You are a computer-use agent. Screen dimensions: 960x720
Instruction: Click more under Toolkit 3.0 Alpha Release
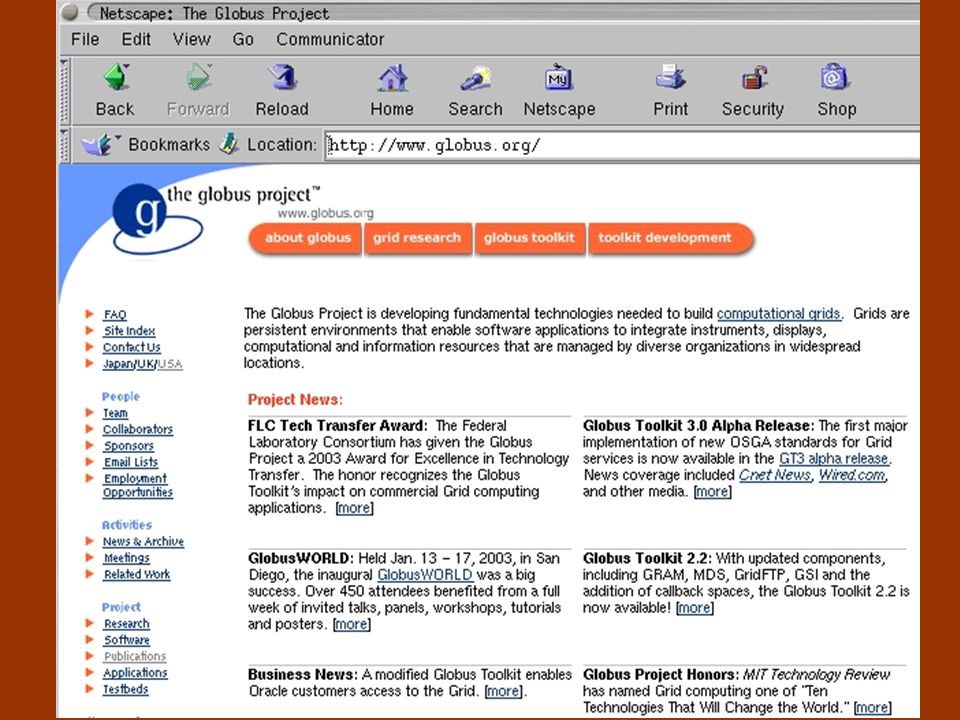[x=712, y=492]
